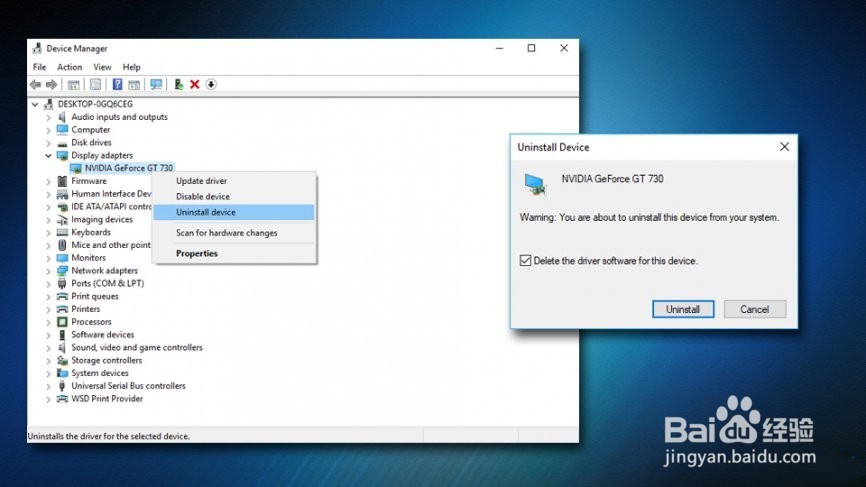Expand the System devices node

[x=49, y=373]
